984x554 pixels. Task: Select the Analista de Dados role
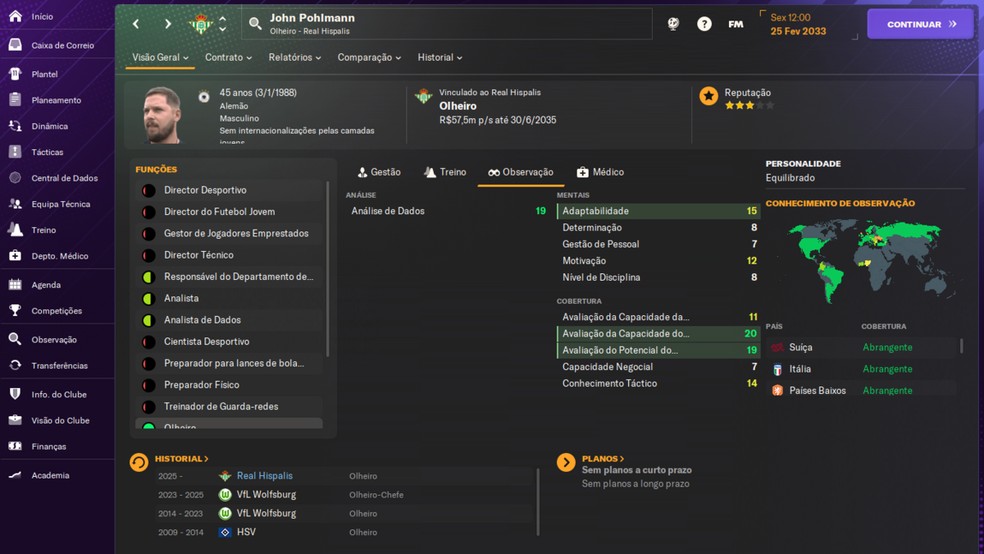(202, 320)
